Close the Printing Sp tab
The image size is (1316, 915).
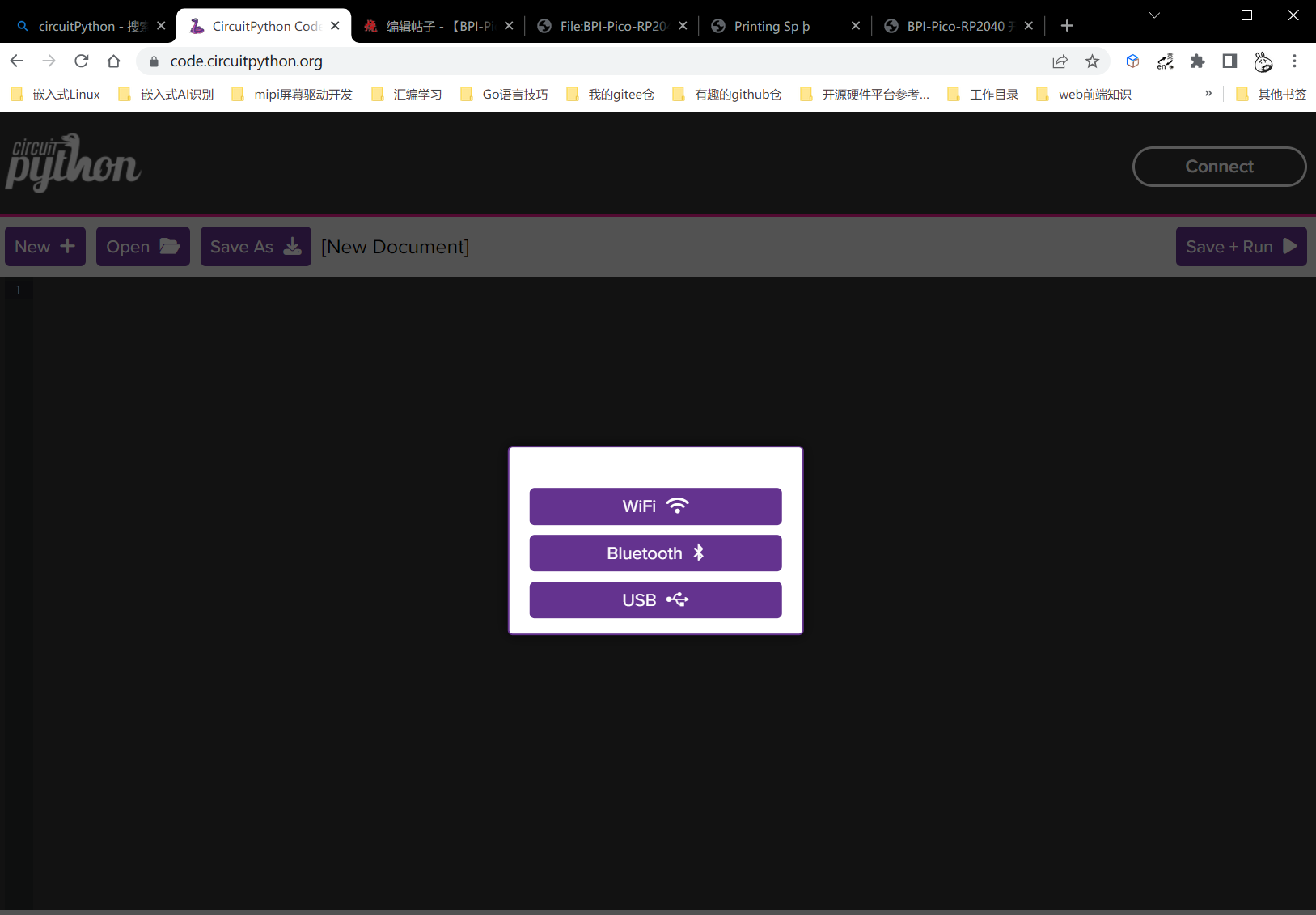(x=856, y=26)
